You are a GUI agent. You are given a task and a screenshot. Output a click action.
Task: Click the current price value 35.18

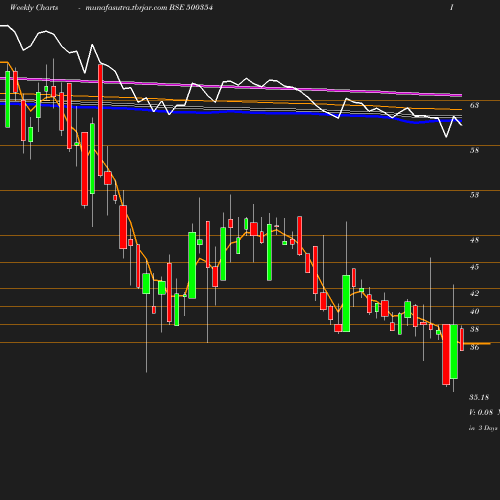coord(479,397)
